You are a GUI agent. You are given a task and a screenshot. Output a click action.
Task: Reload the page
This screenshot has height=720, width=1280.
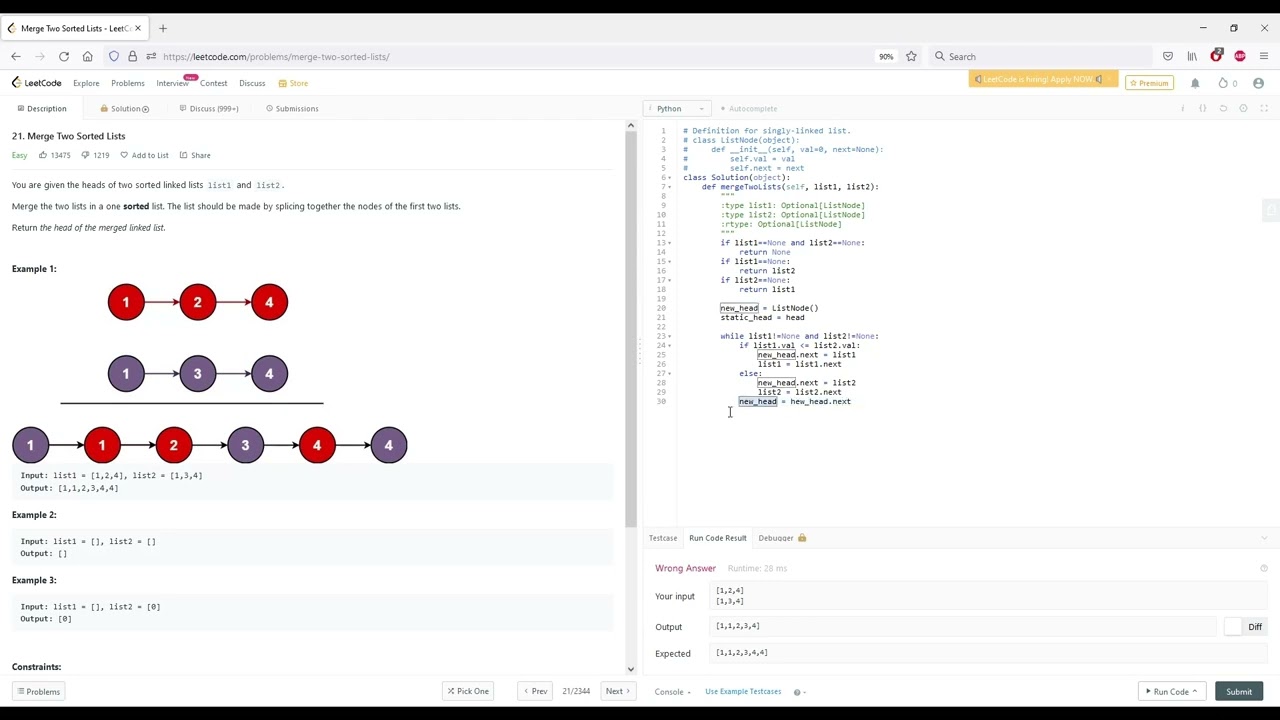pos(64,57)
